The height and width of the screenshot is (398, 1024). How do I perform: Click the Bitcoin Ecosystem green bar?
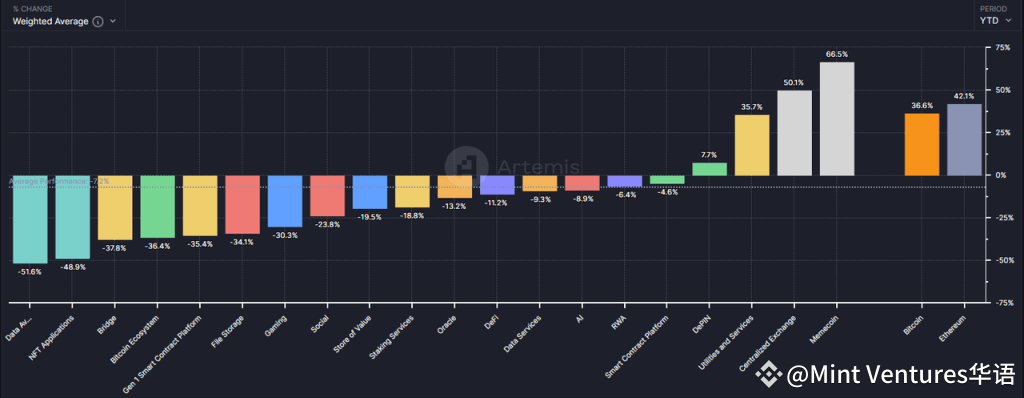[x=157, y=207]
